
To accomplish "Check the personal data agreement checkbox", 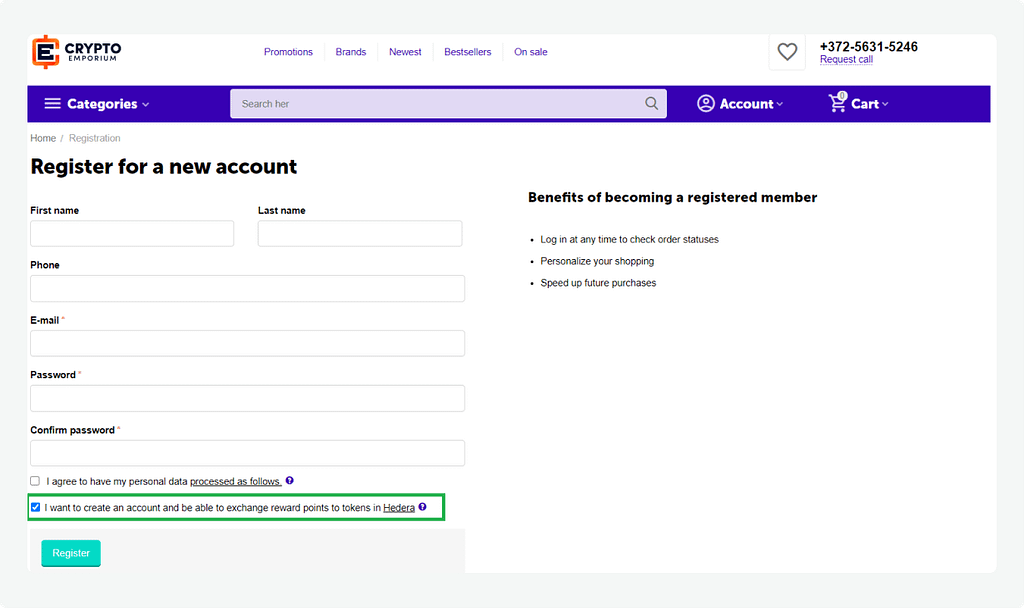I will tap(35, 481).
